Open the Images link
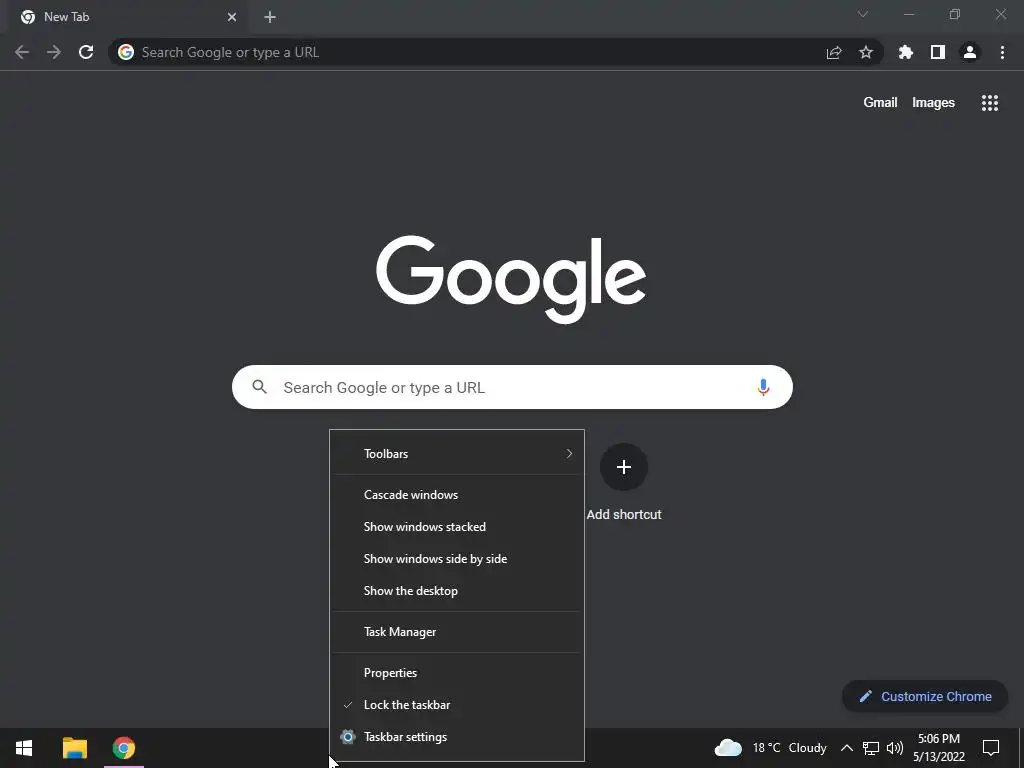Viewport: 1024px width, 768px height. (x=933, y=103)
